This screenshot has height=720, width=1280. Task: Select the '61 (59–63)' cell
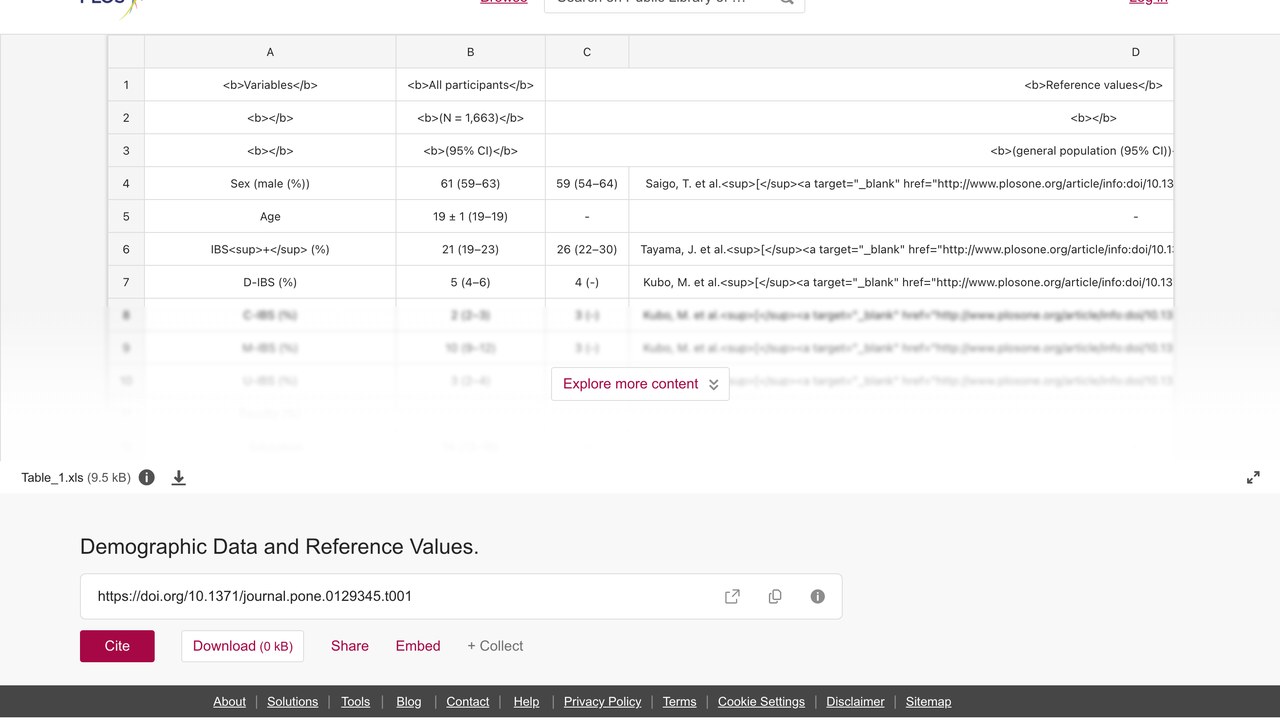(470, 184)
